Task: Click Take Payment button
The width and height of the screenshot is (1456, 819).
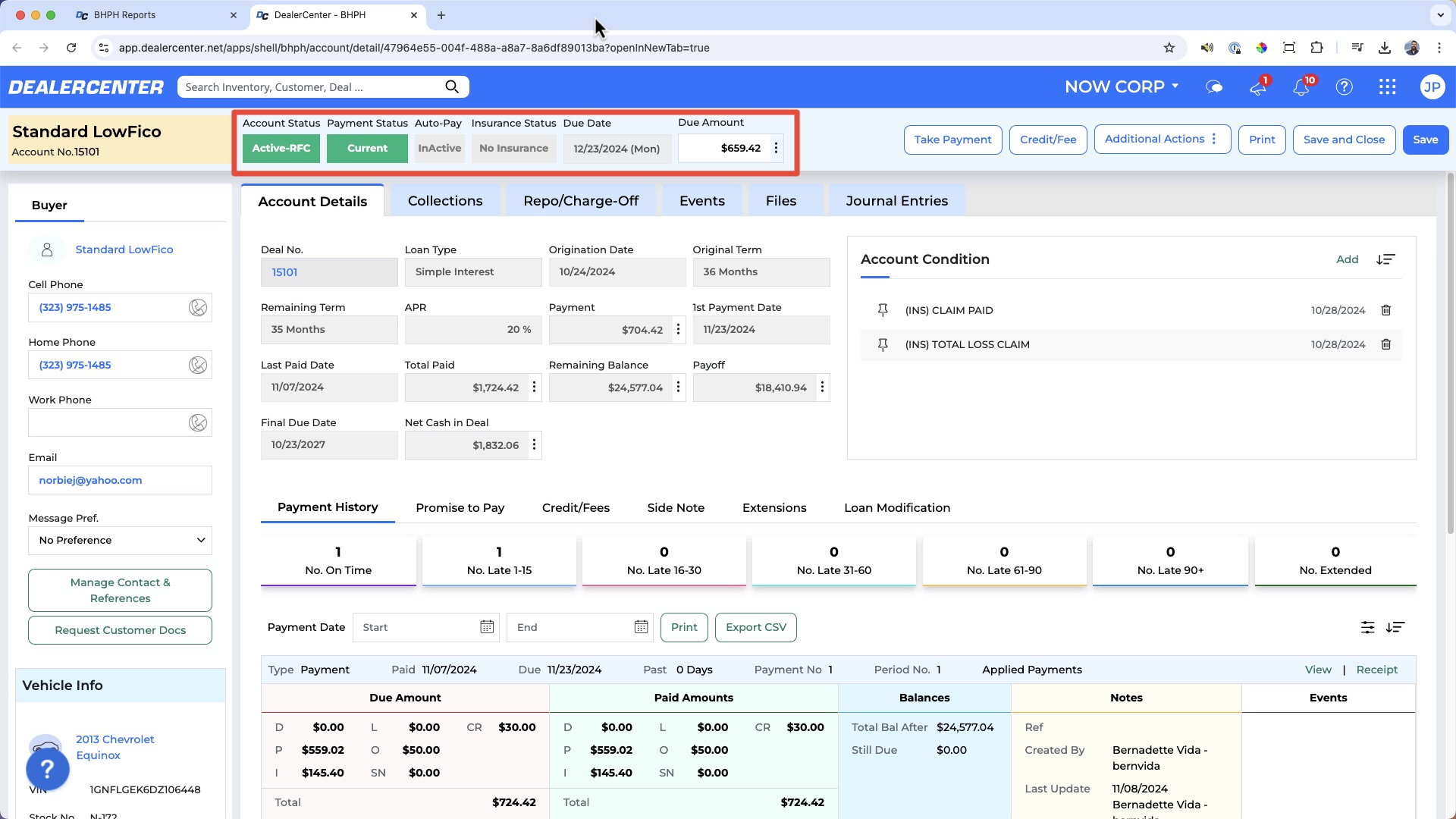Action: coord(952,140)
